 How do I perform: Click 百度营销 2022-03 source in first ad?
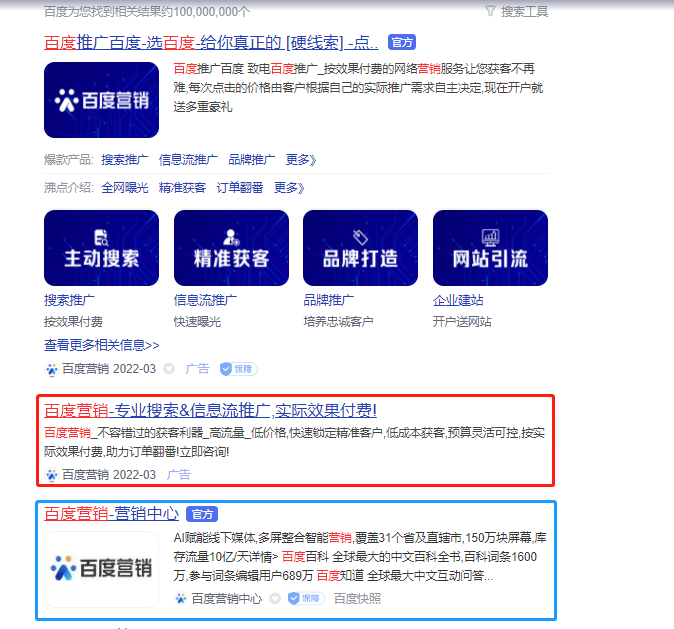[x=109, y=369]
